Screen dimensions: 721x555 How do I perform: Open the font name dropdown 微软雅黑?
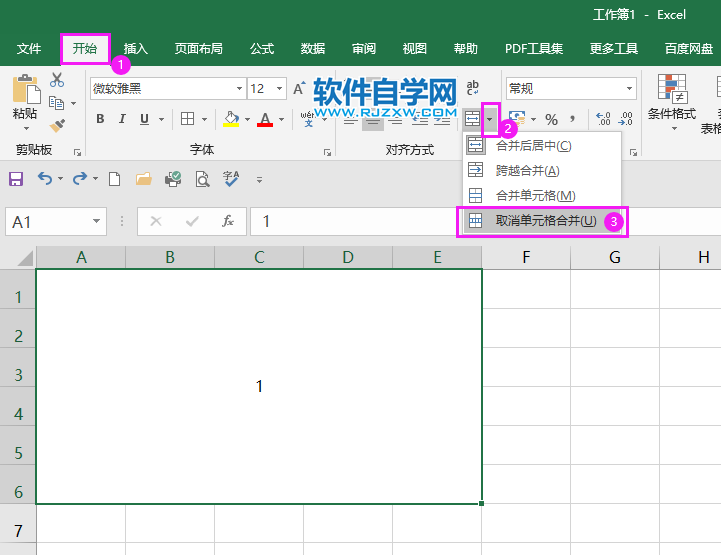tap(239, 88)
